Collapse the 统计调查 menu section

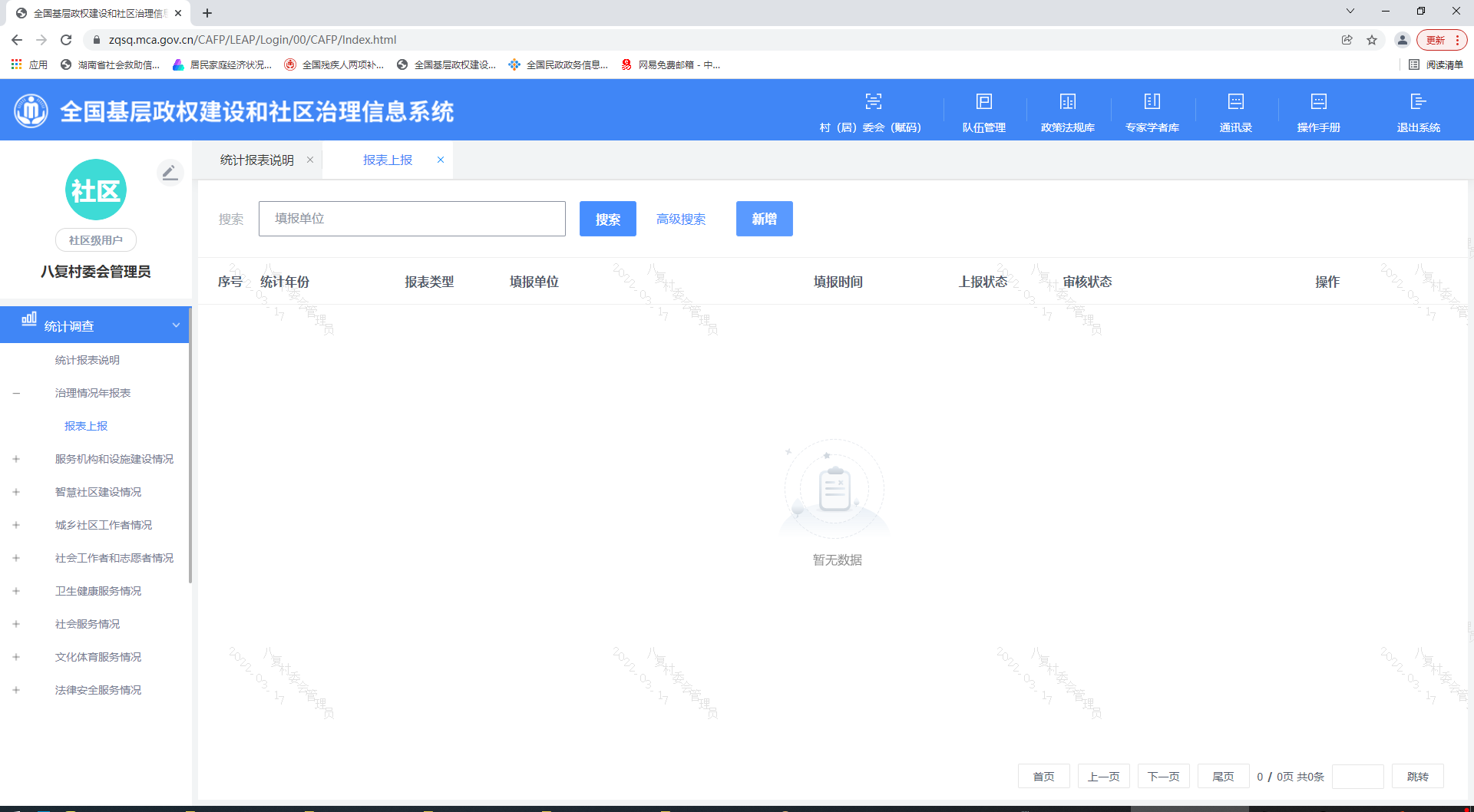point(176,325)
